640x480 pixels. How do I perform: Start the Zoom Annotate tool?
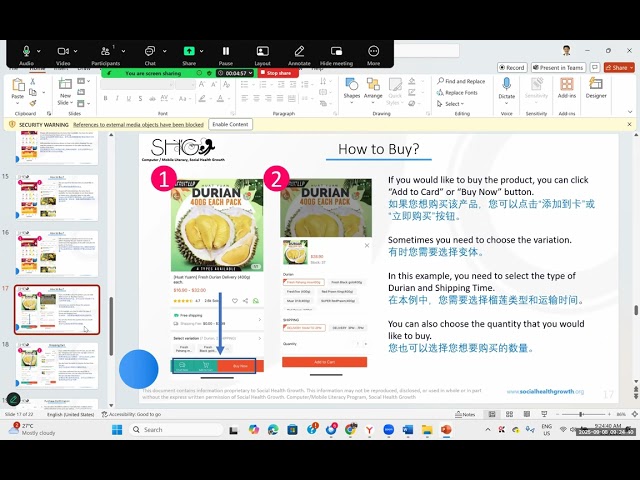pyautogui.click(x=299, y=51)
